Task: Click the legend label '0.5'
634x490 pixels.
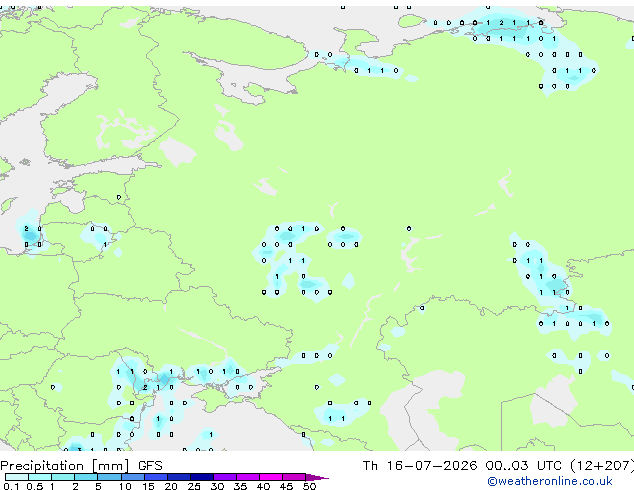Action: (x=34, y=486)
